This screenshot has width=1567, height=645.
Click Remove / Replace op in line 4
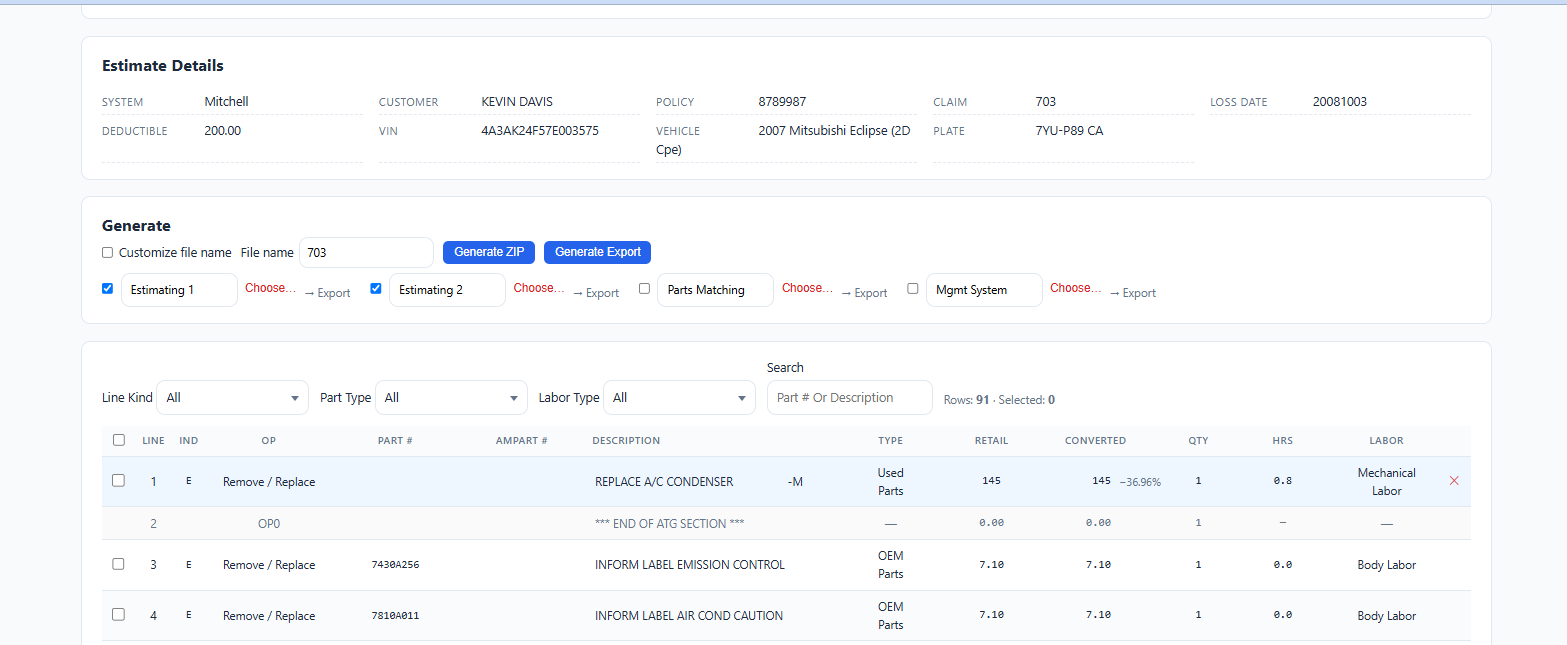pos(269,616)
